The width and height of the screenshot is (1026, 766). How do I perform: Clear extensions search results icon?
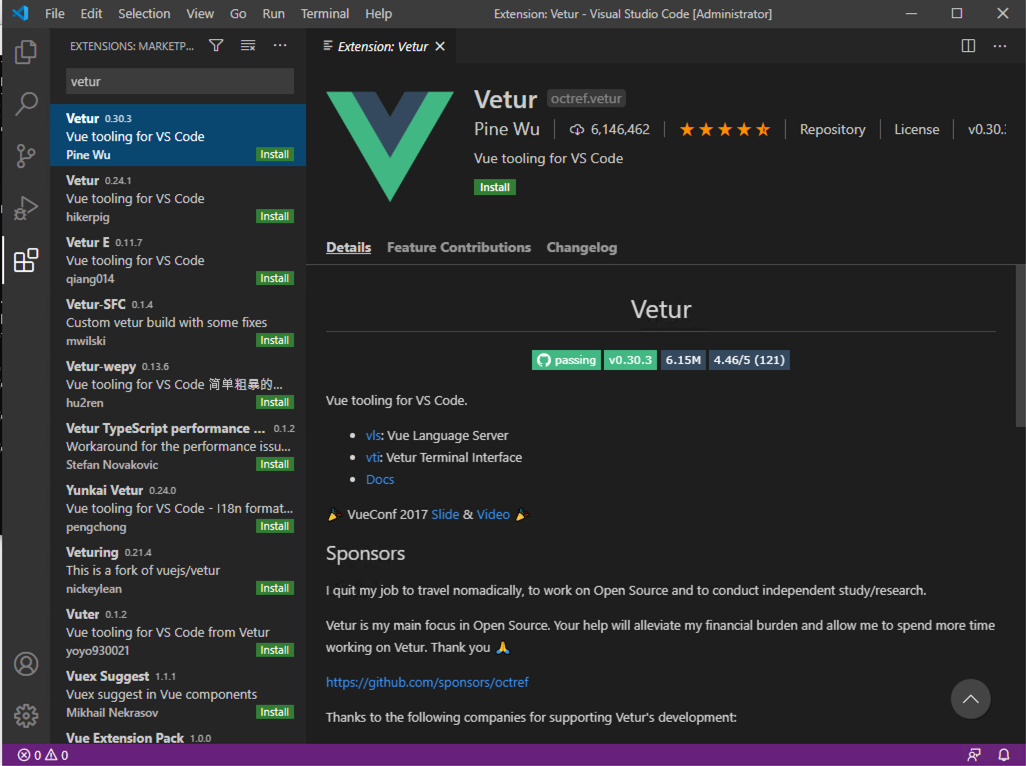click(x=248, y=45)
